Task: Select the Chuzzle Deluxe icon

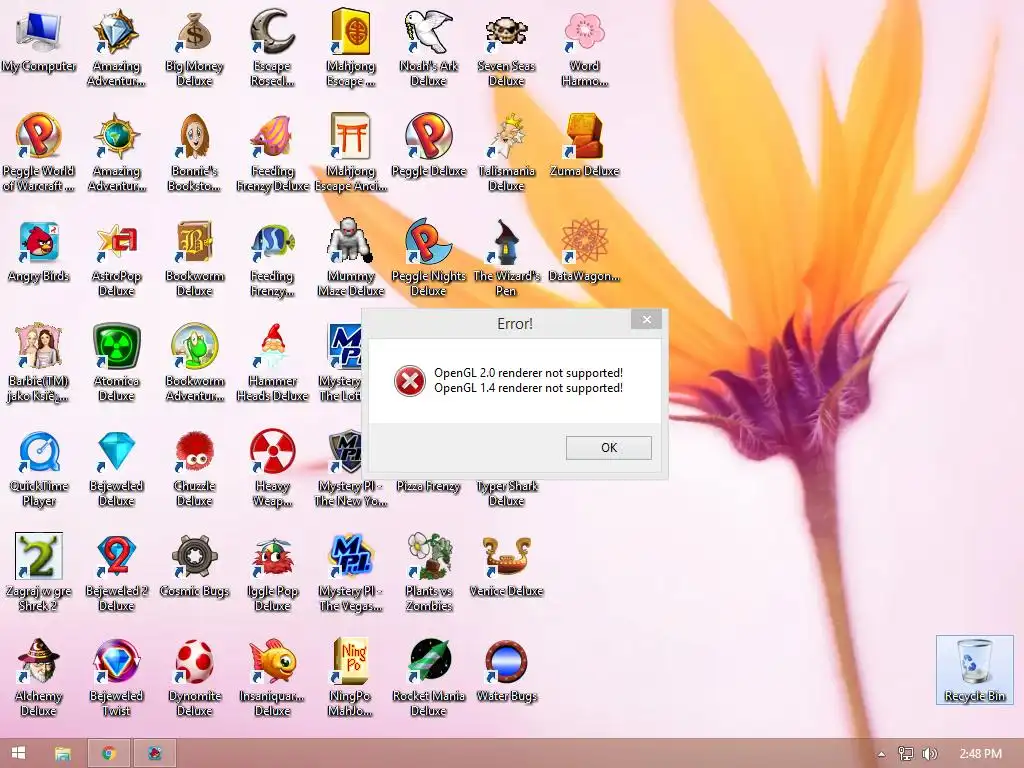Action: 195,451
